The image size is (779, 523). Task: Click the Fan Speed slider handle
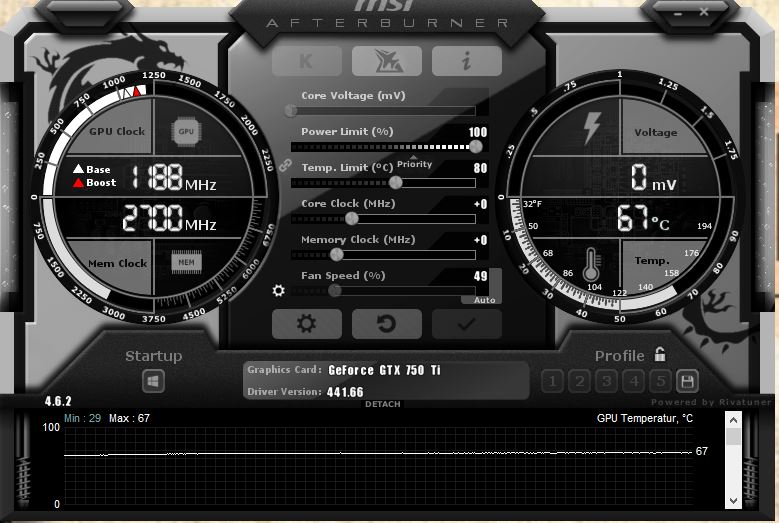pyautogui.click(x=335, y=291)
